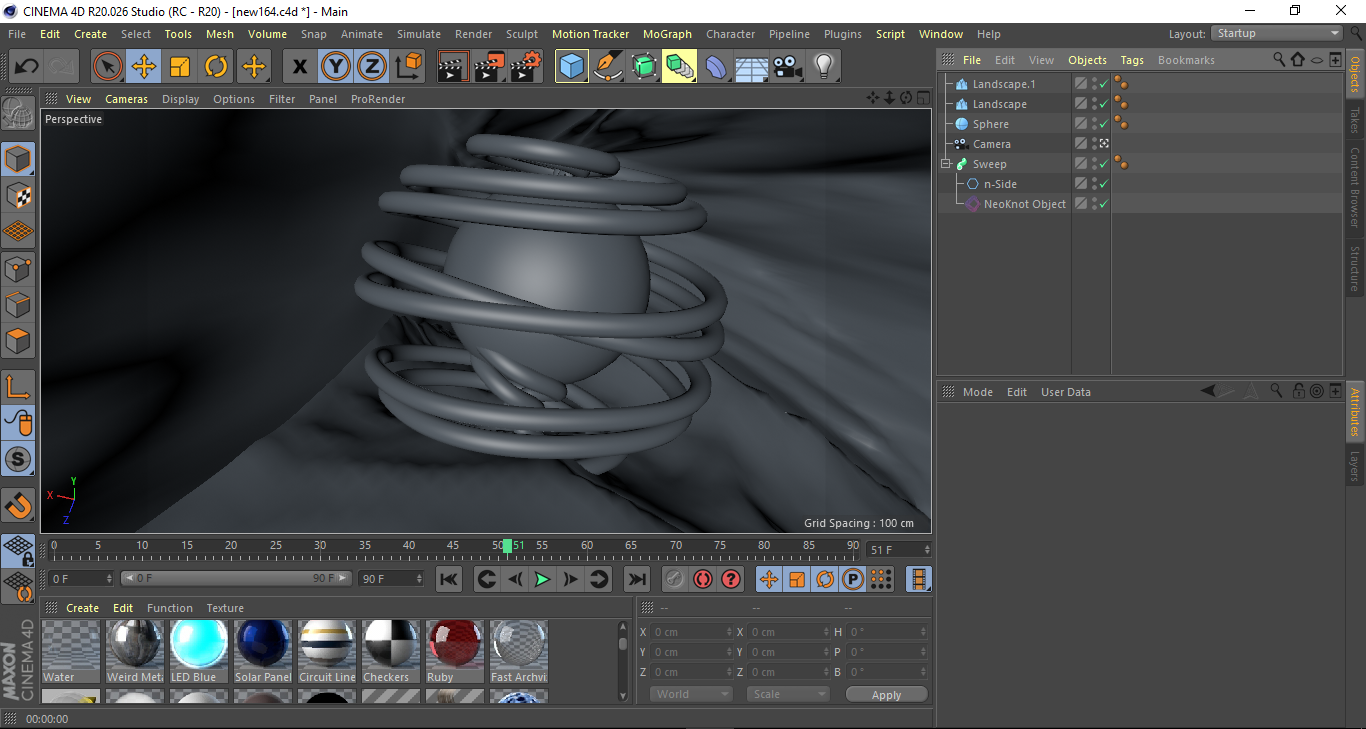Toggle the Landscape.1 enable checkmark

click(1104, 85)
